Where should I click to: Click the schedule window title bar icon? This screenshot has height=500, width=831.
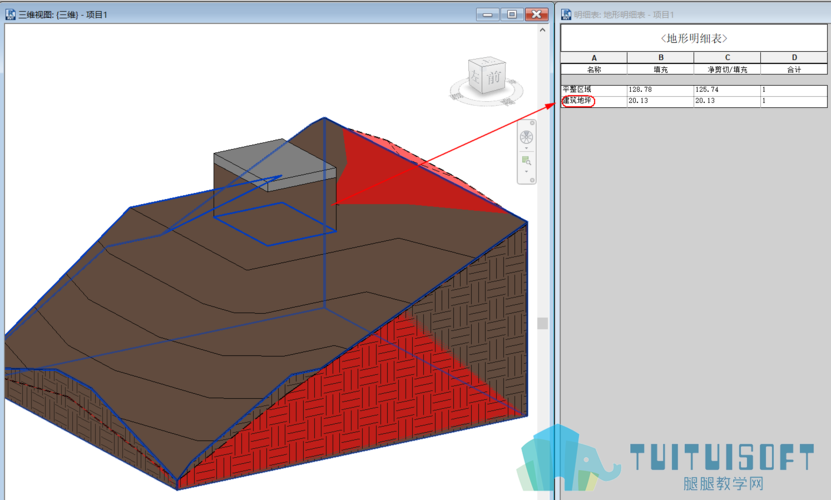pos(566,15)
